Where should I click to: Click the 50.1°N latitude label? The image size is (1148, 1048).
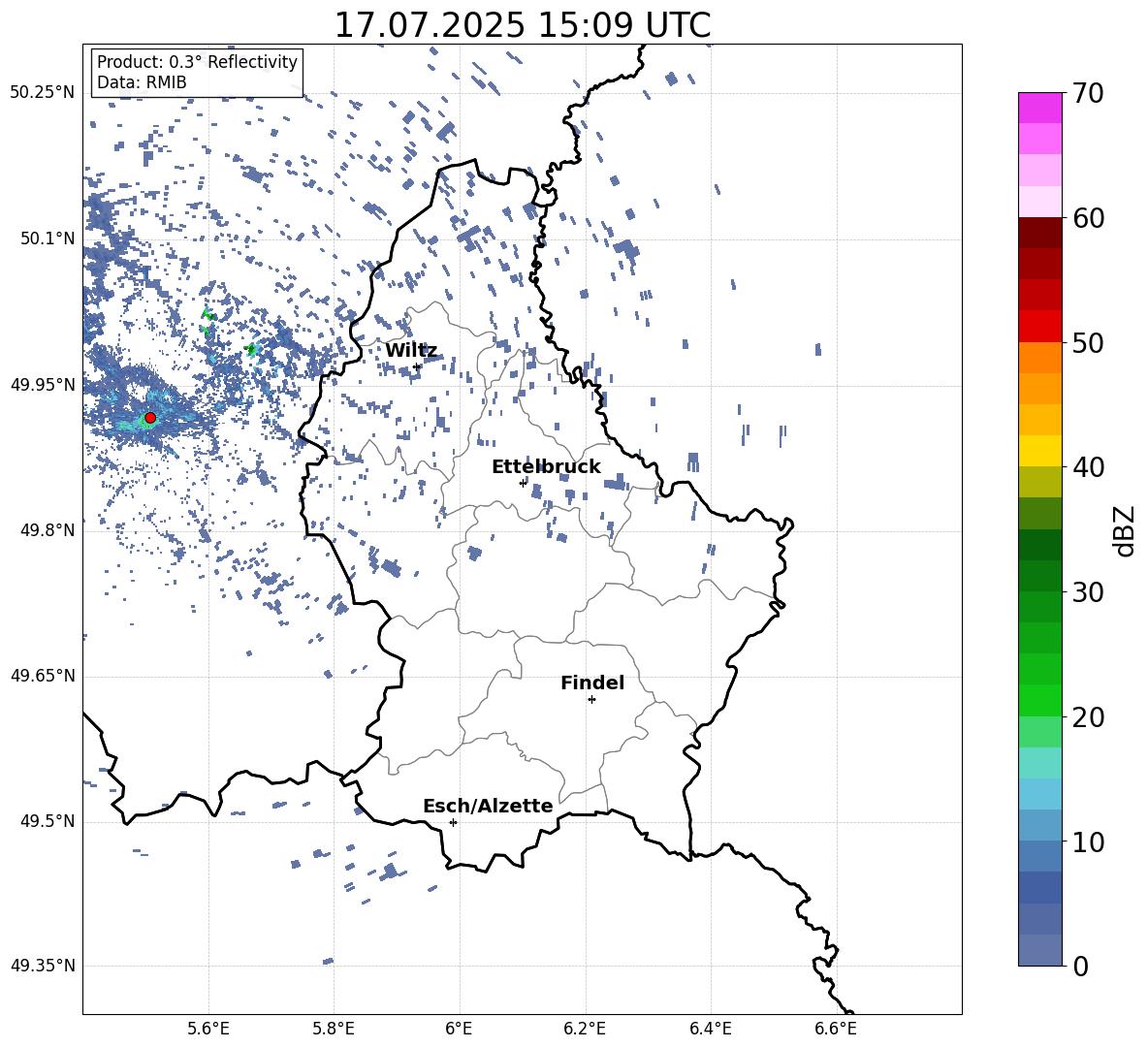point(48,238)
